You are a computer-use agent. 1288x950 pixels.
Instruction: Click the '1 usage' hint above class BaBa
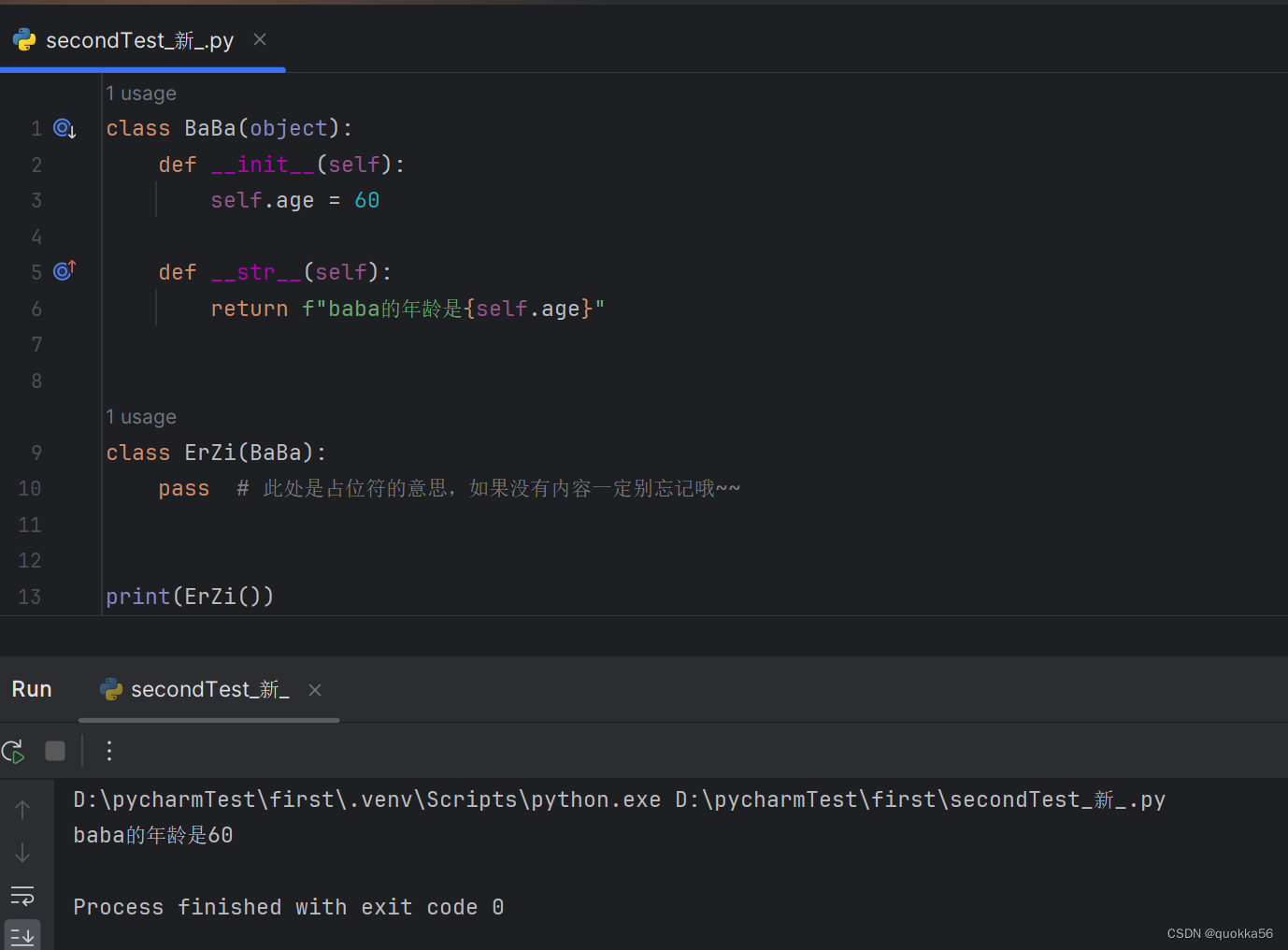(141, 94)
